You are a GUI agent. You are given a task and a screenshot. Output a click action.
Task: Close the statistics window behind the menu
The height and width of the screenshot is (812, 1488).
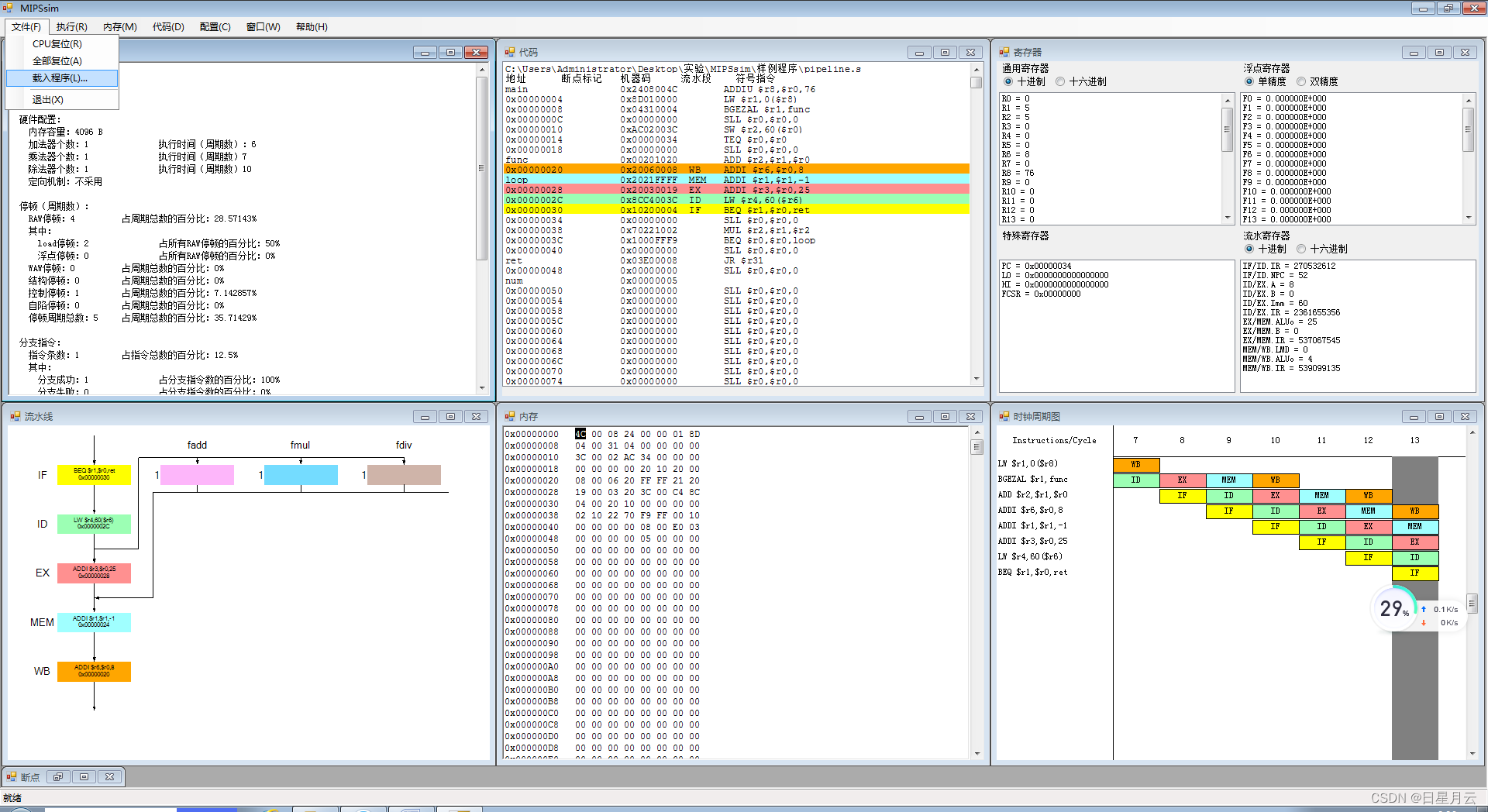tap(476, 53)
